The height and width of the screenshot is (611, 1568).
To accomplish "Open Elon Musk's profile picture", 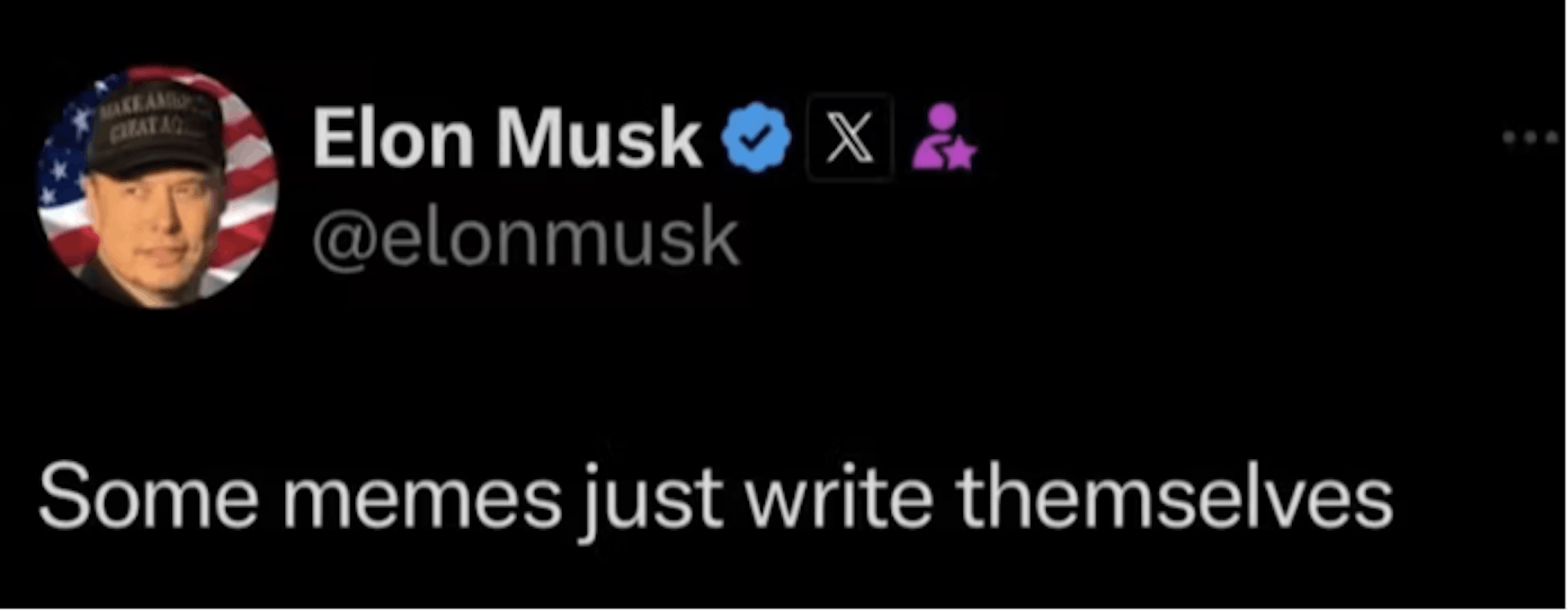I will pyautogui.click(x=158, y=187).
